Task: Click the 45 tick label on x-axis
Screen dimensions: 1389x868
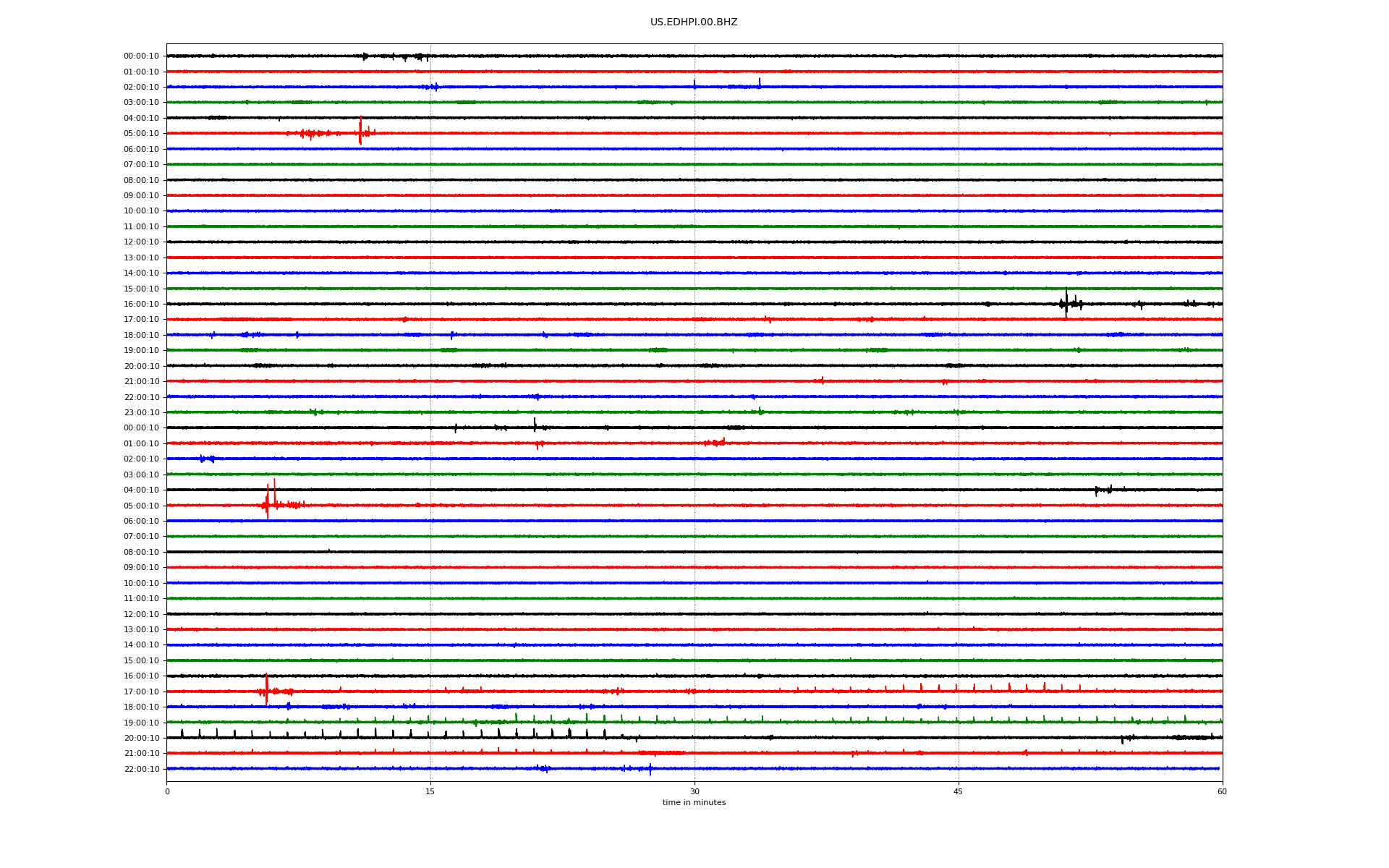Action: tap(958, 791)
